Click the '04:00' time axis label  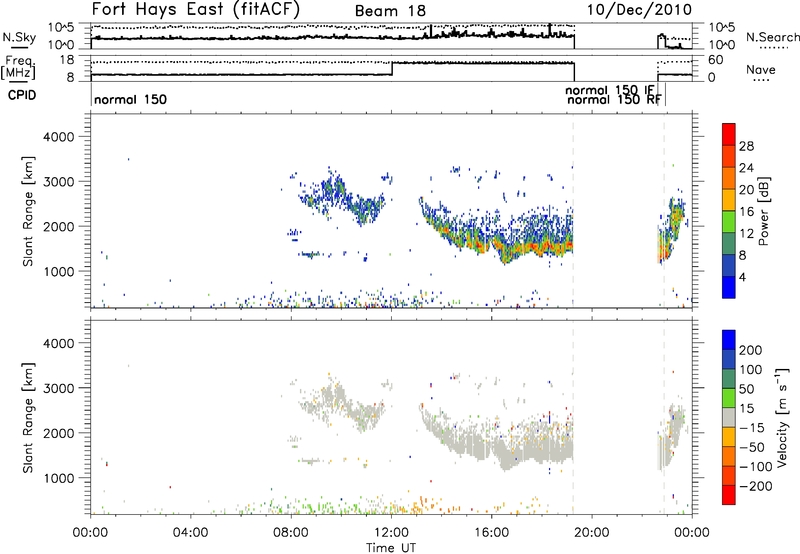(191, 533)
